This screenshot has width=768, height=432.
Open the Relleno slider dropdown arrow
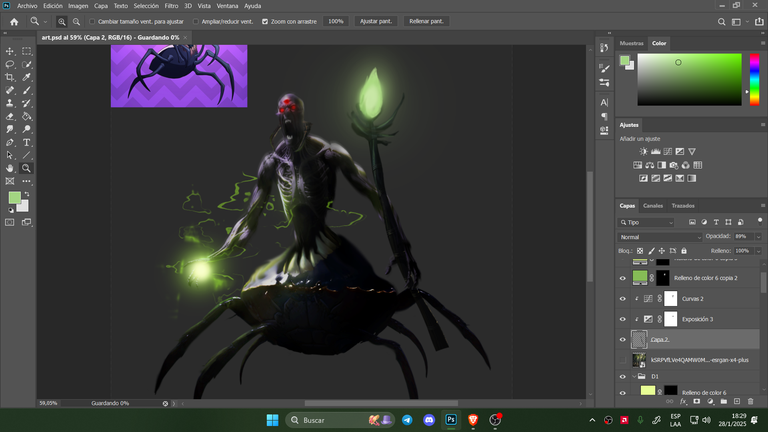coord(759,251)
